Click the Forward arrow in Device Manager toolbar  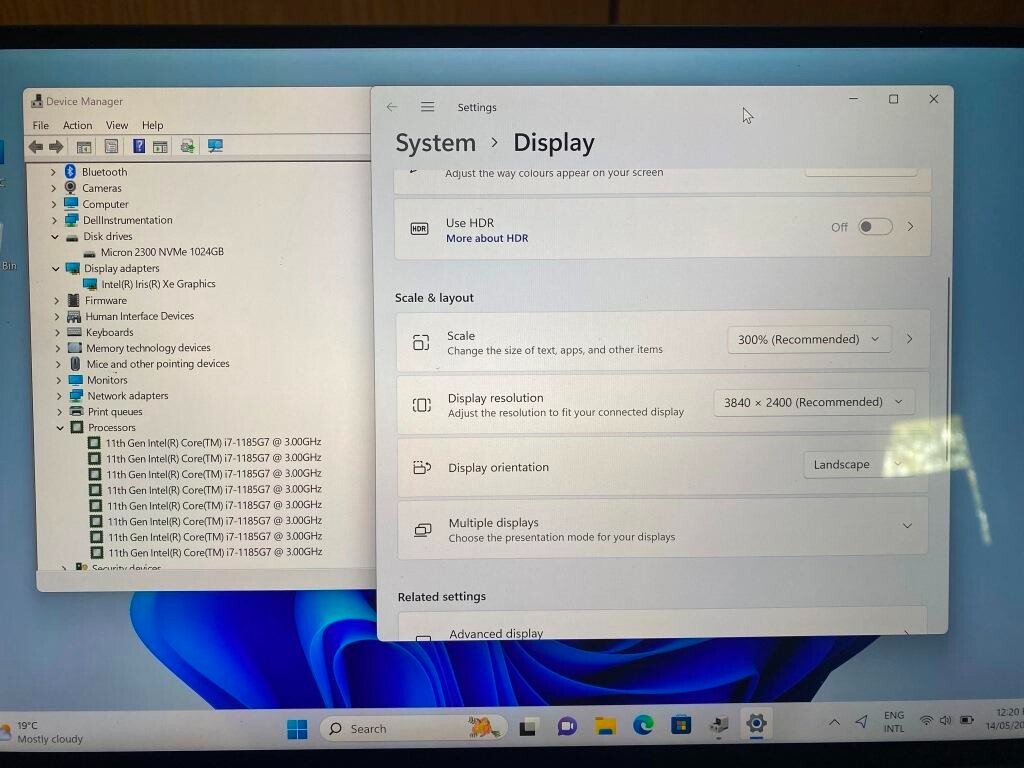(56, 147)
